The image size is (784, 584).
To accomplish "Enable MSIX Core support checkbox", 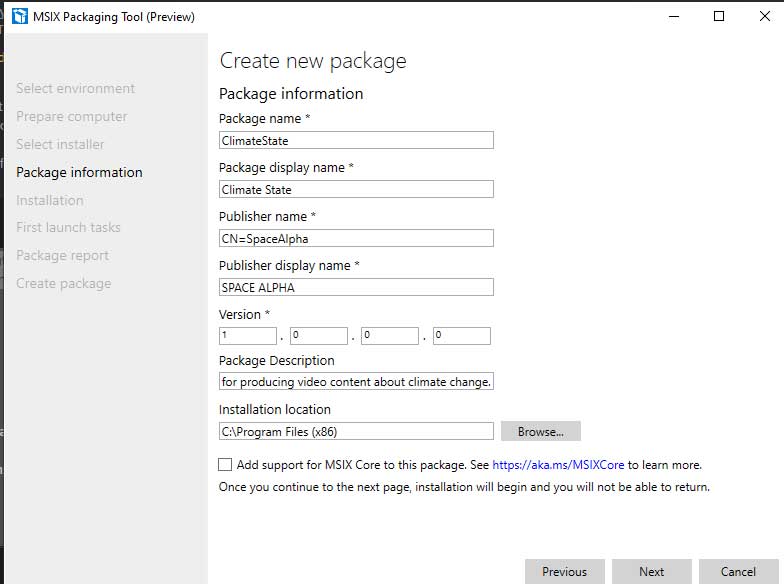I will (225, 465).
